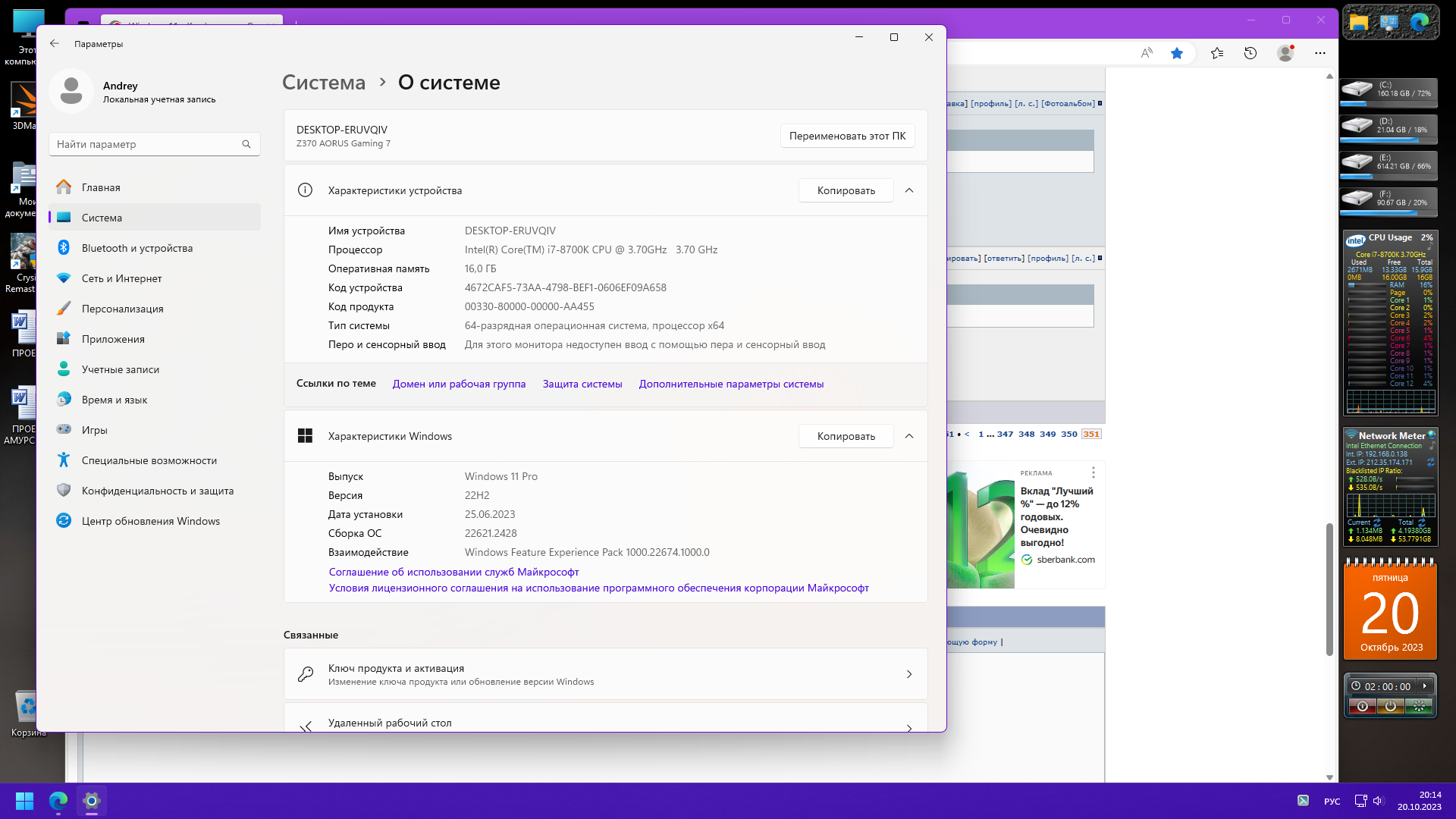
Task: Copy device specs with Копировать button
Action: point(846,190)
